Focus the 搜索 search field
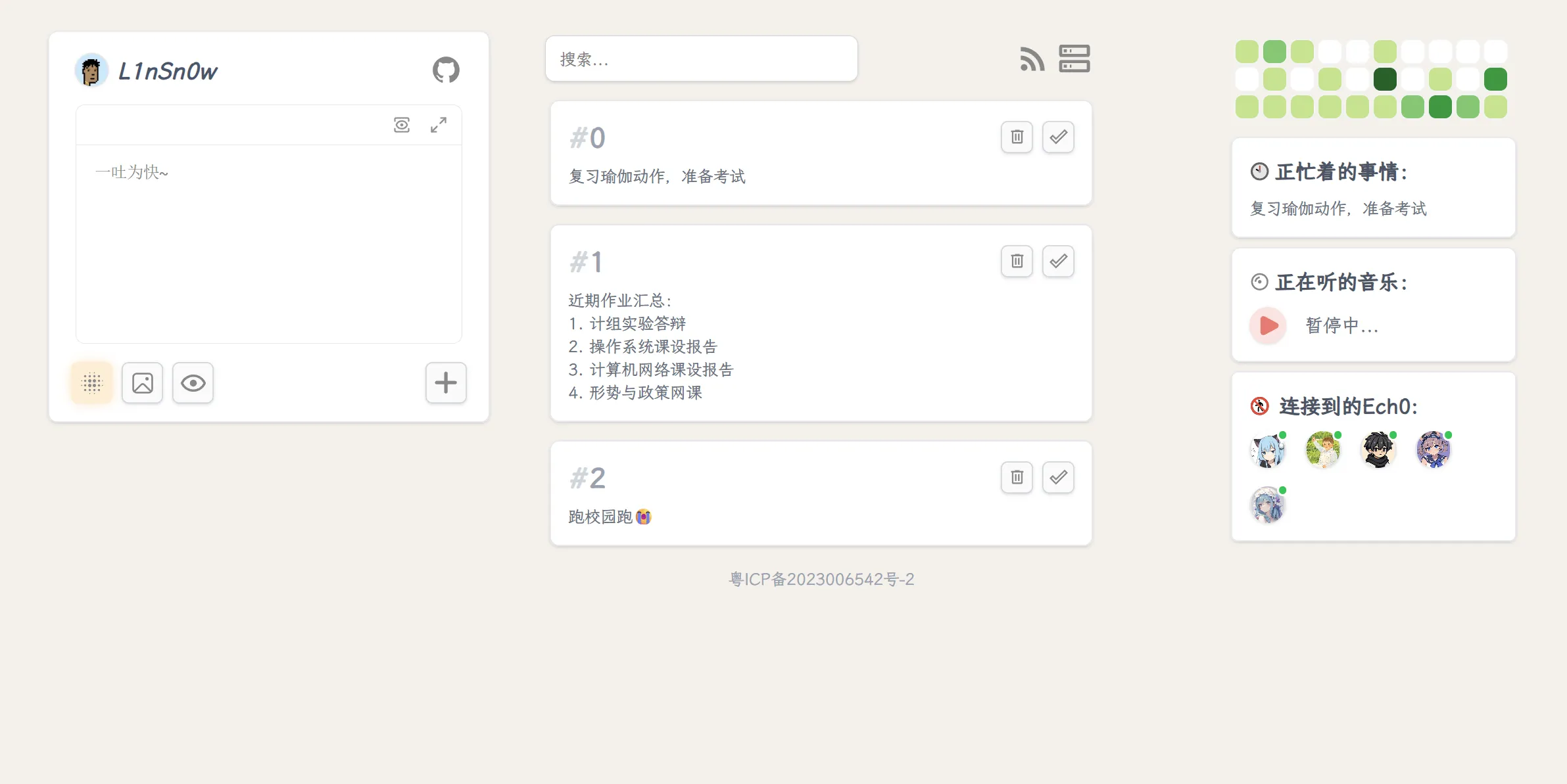The height and width of the screenshot is (784, 1567). [701, 59]
